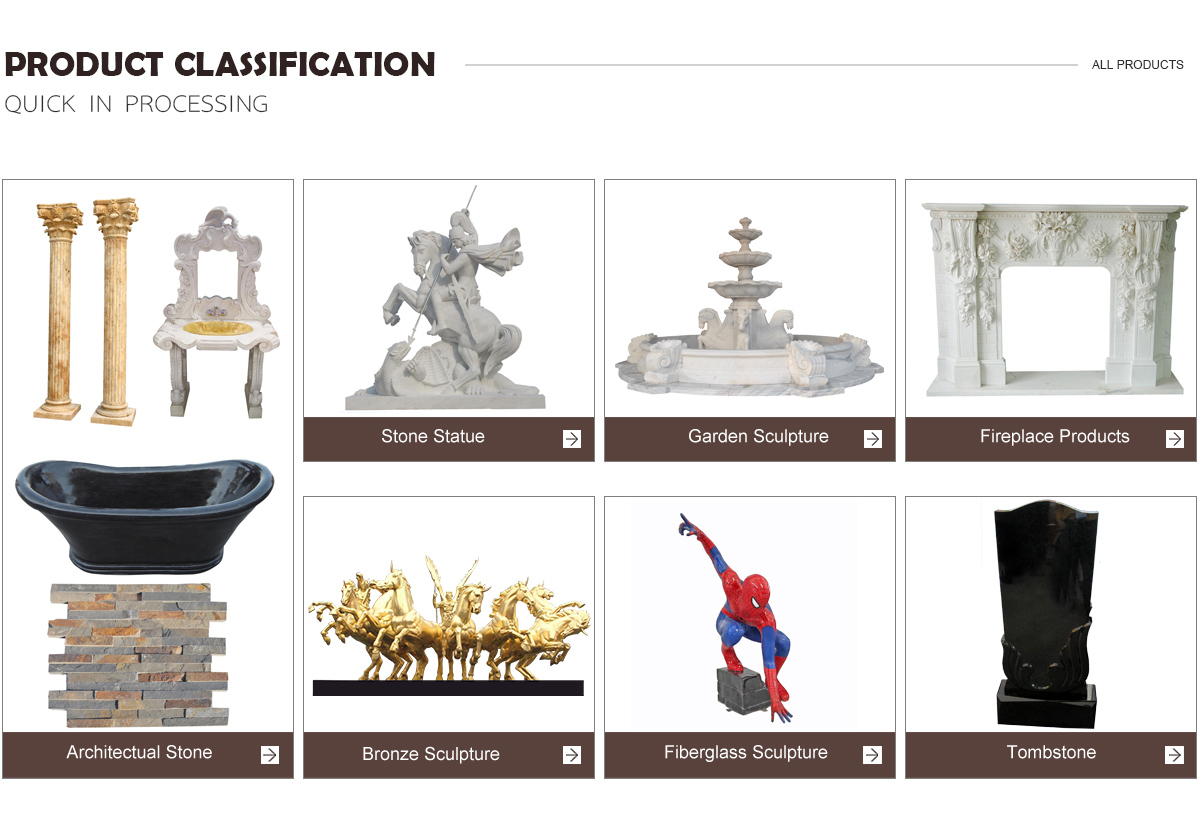Click the arrow icon beside Fiberglass Sculpture

click(x=873, y=755)
